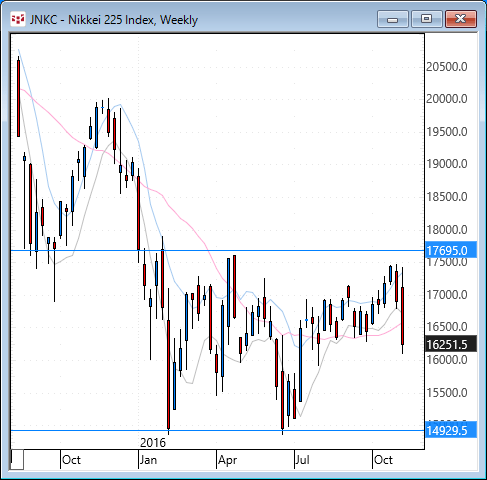Click the 18000.0 price axis label
The image size is (487, 480).
[x=447, y=230]
